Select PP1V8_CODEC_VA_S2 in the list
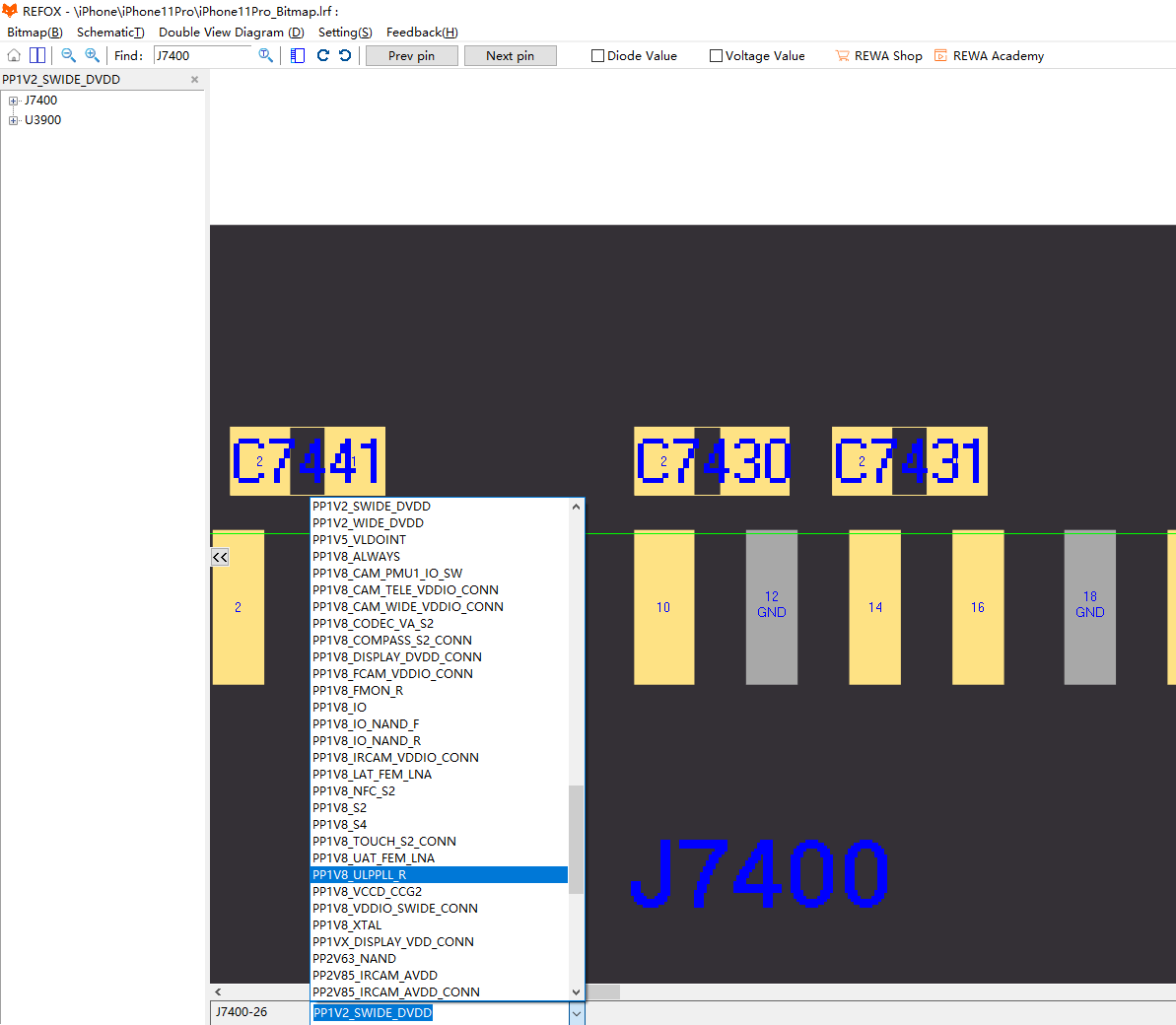 439,624
